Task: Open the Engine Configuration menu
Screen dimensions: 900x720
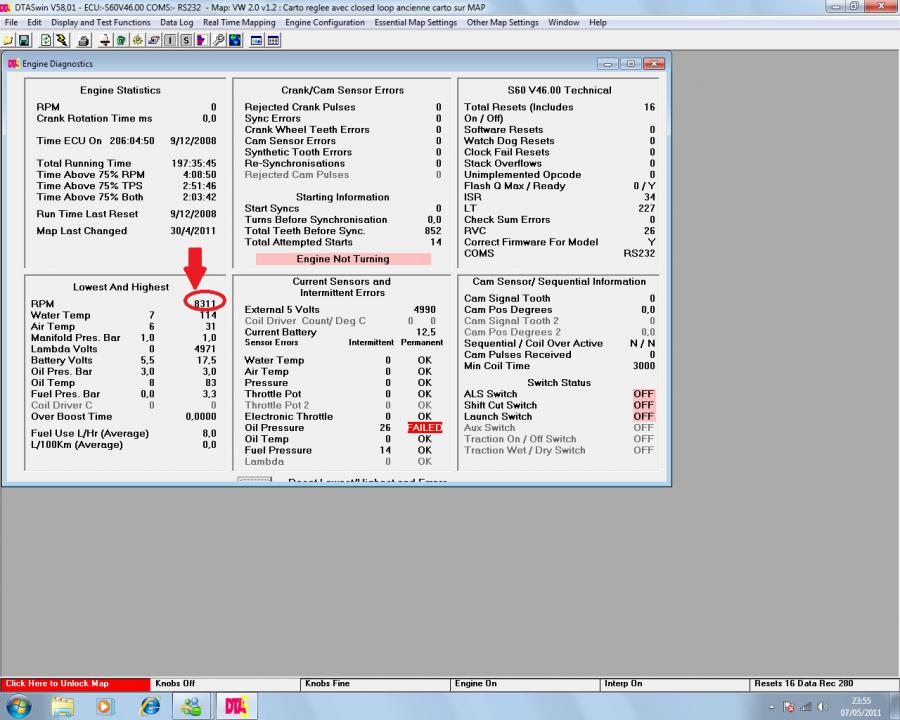Action: click(326, 22)
